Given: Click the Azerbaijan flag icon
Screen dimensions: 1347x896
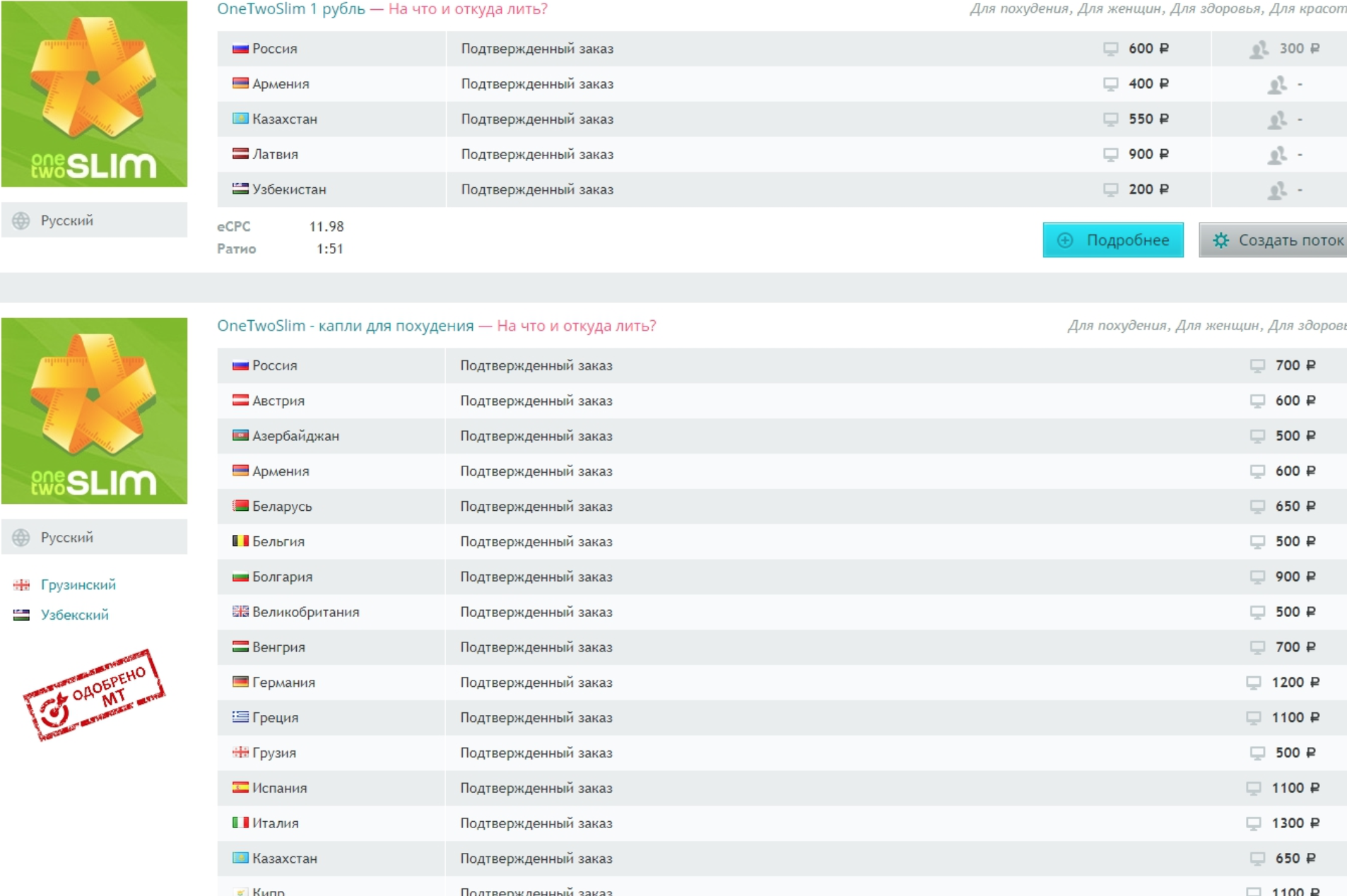Looking at the screenshot, I should pyautogui.click(x=240, y=435).
